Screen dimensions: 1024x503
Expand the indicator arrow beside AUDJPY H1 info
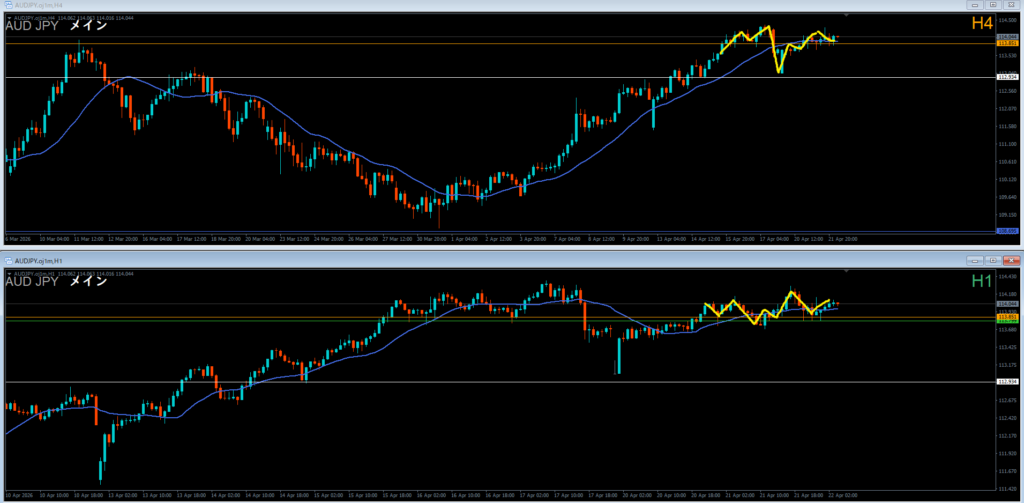(x=9, y=273)
